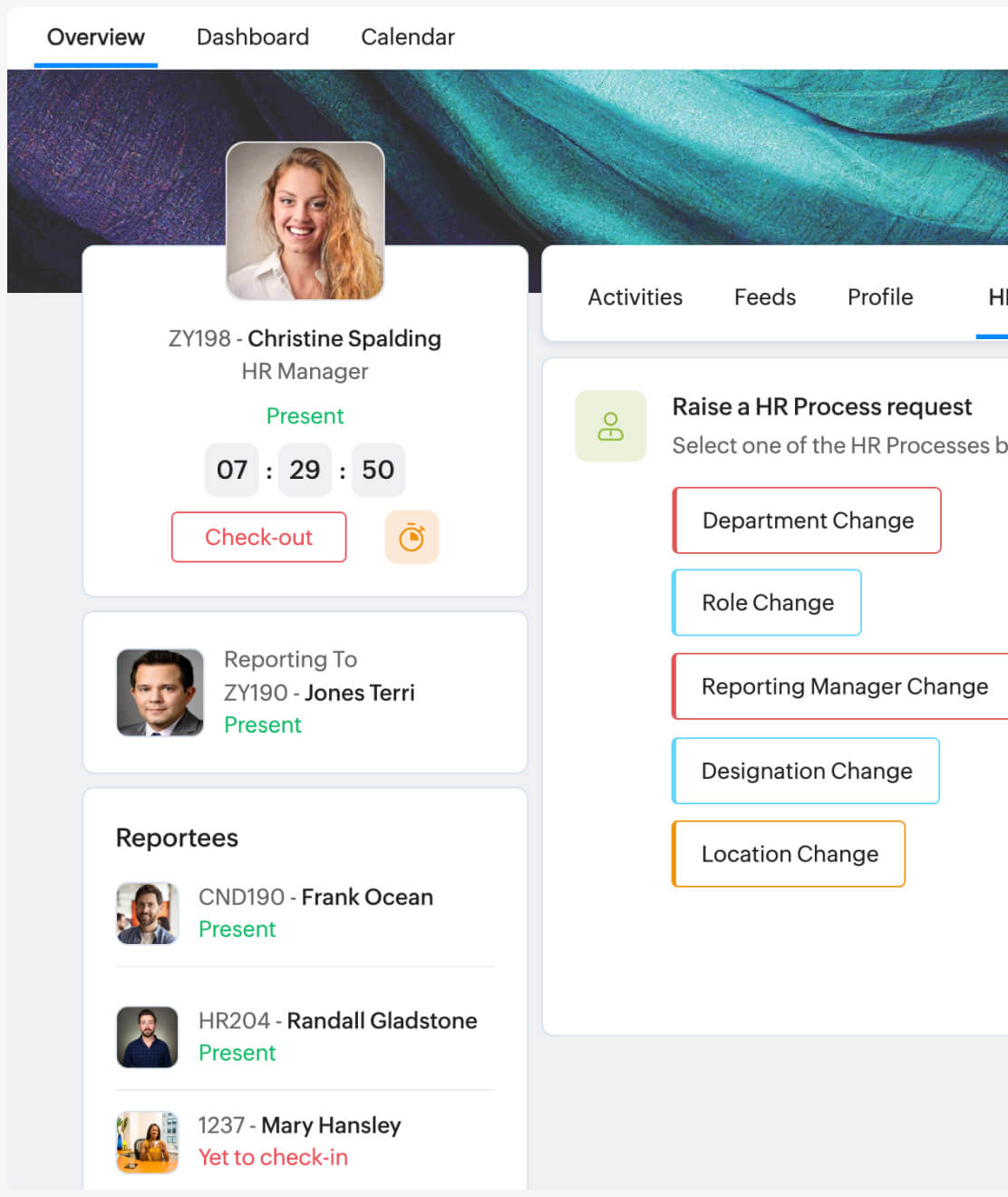
Task: Click Jones Terri's avatar photo
Action: [160, 692]
